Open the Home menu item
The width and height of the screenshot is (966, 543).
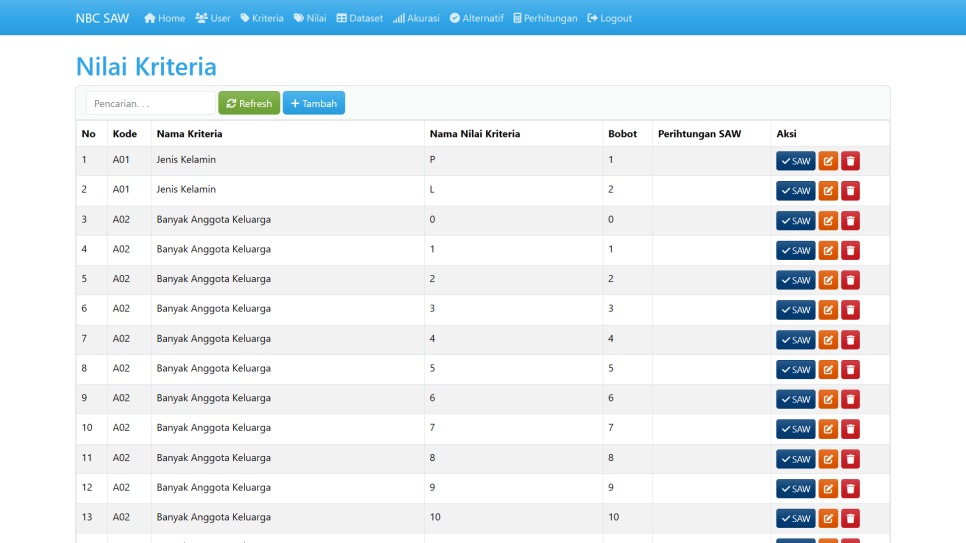pyautogui.click(x=165, y=18)
